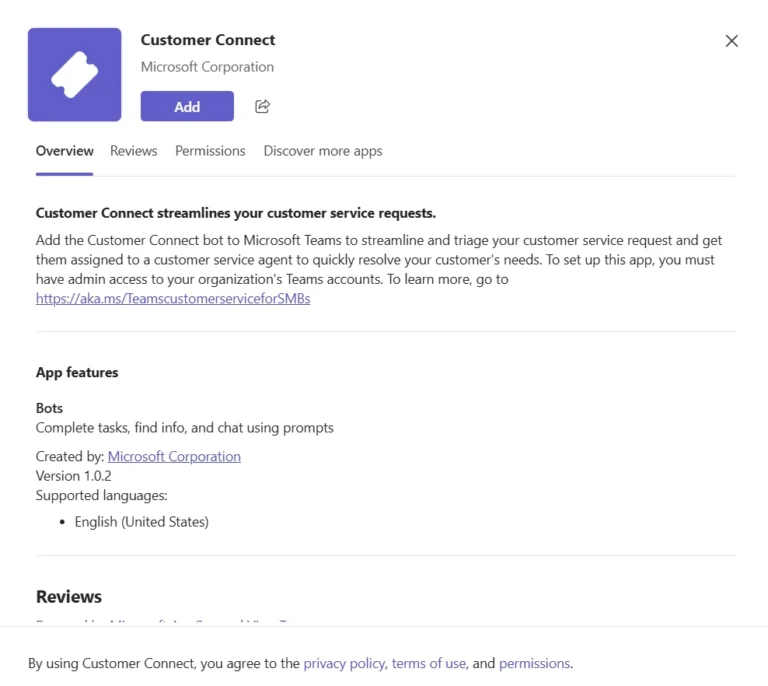Close the Customer Connect app dialog
The height and width of the screenshot is (686, 768).
pos(731,41)
